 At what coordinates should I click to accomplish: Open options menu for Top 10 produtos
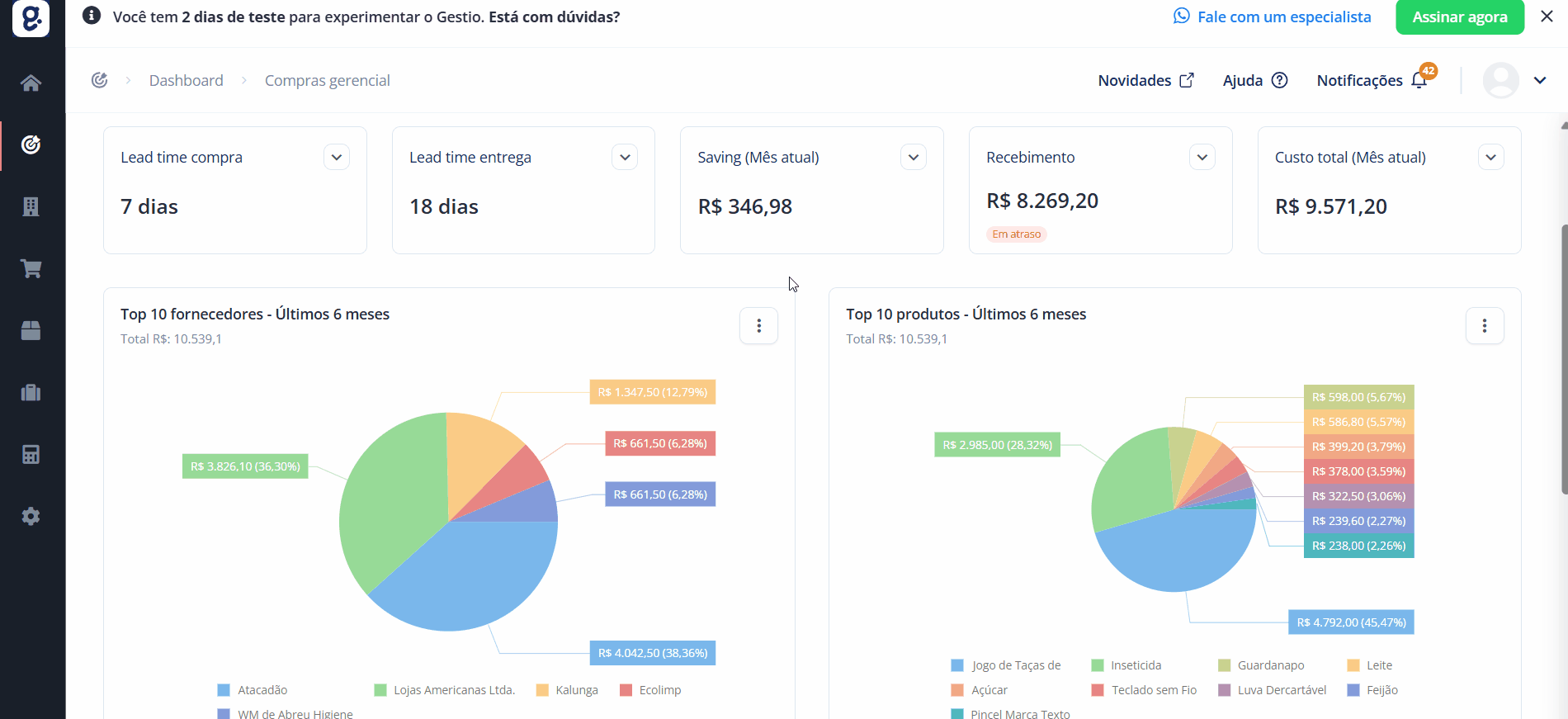(1484, 326)
